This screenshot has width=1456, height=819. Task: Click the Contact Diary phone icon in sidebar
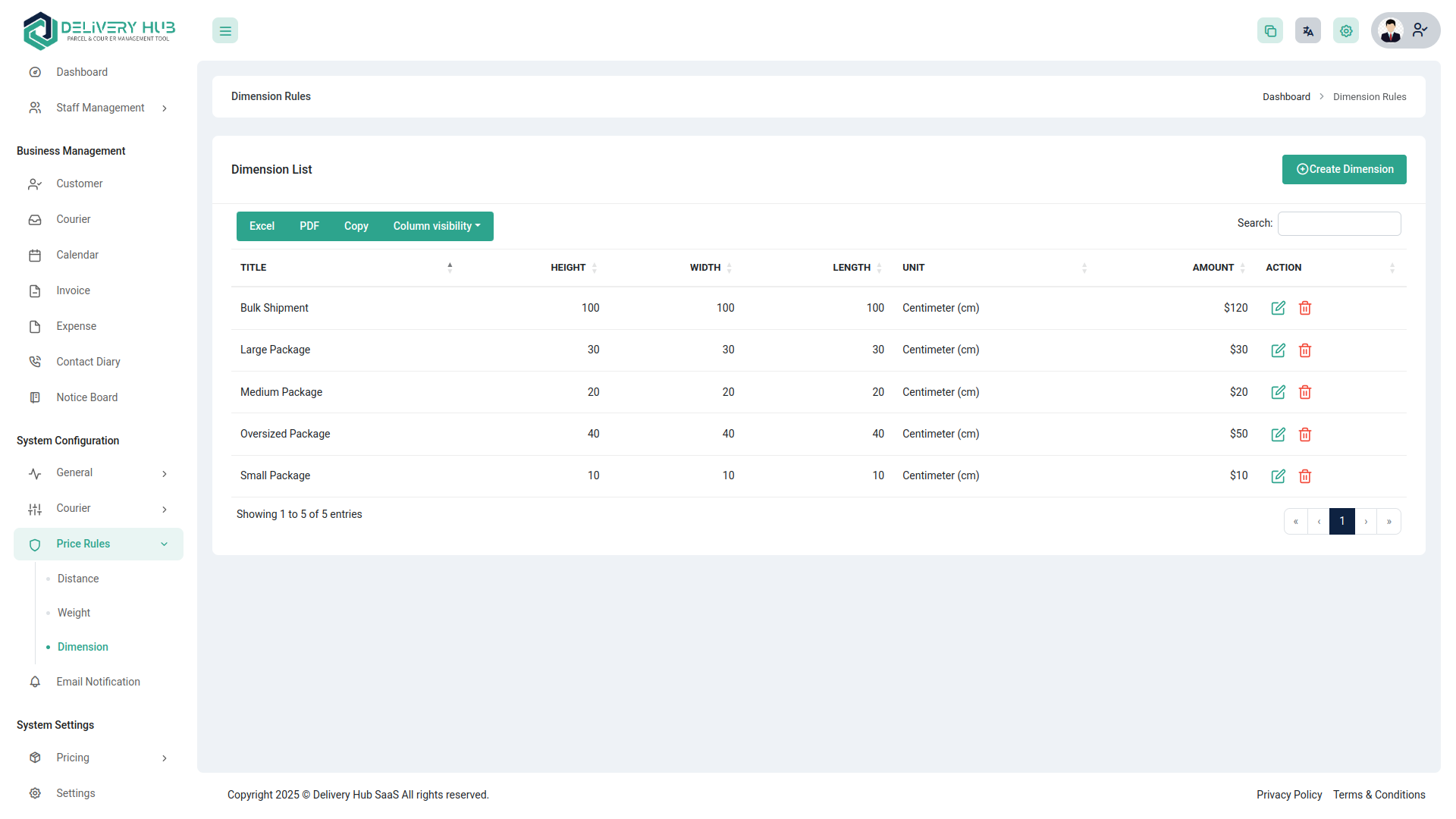click(35, 362)
